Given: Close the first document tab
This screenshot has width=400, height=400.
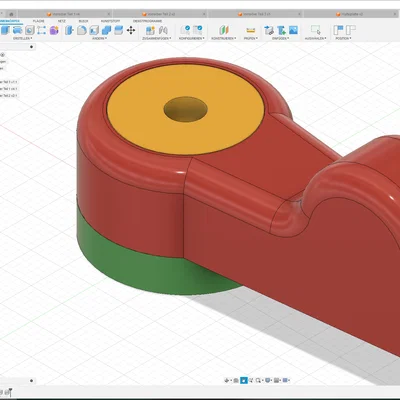Looking at the screenshot, I should point(109,14).
